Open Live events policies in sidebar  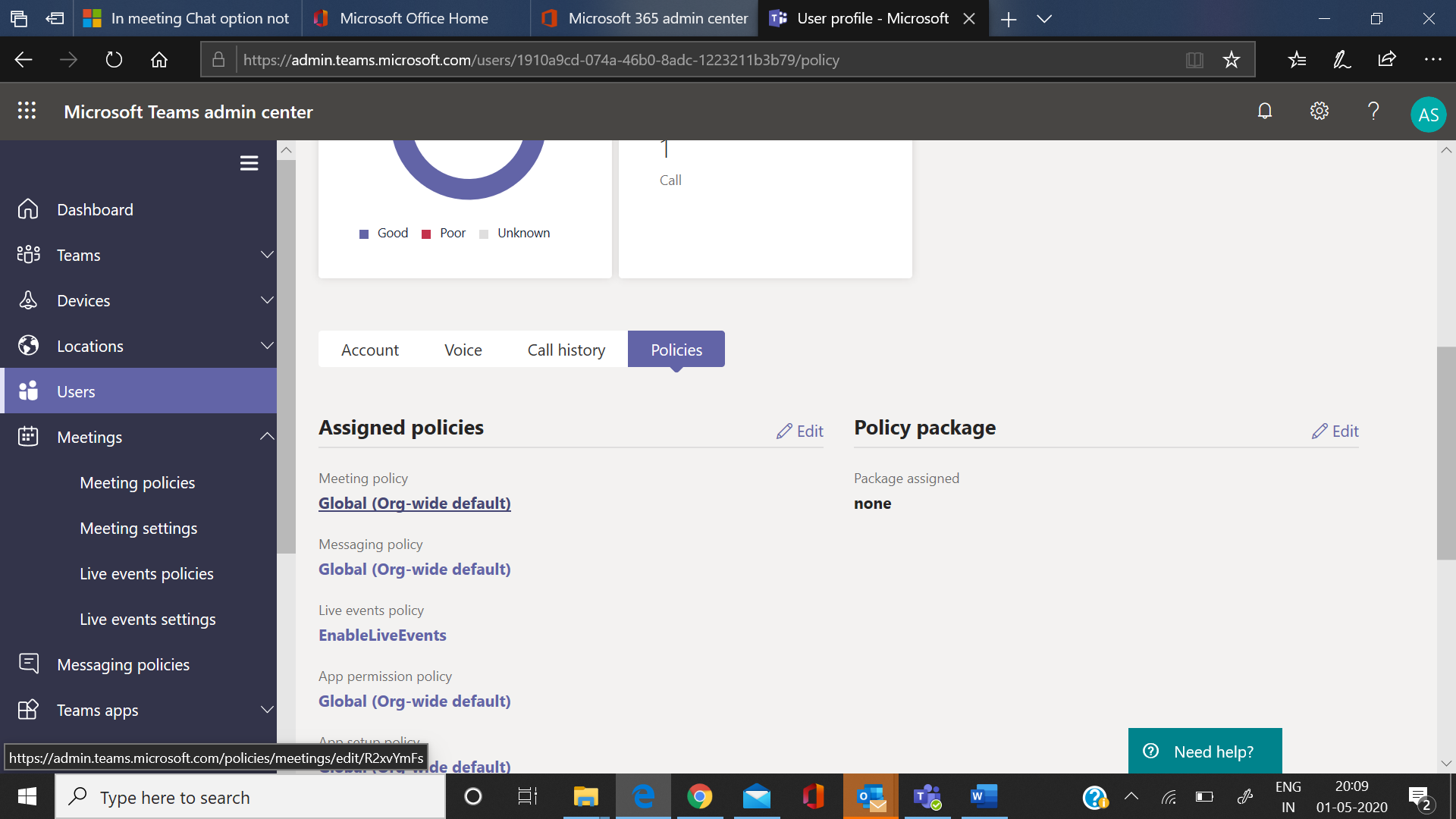pyautogui.click(x=146, y=573)
